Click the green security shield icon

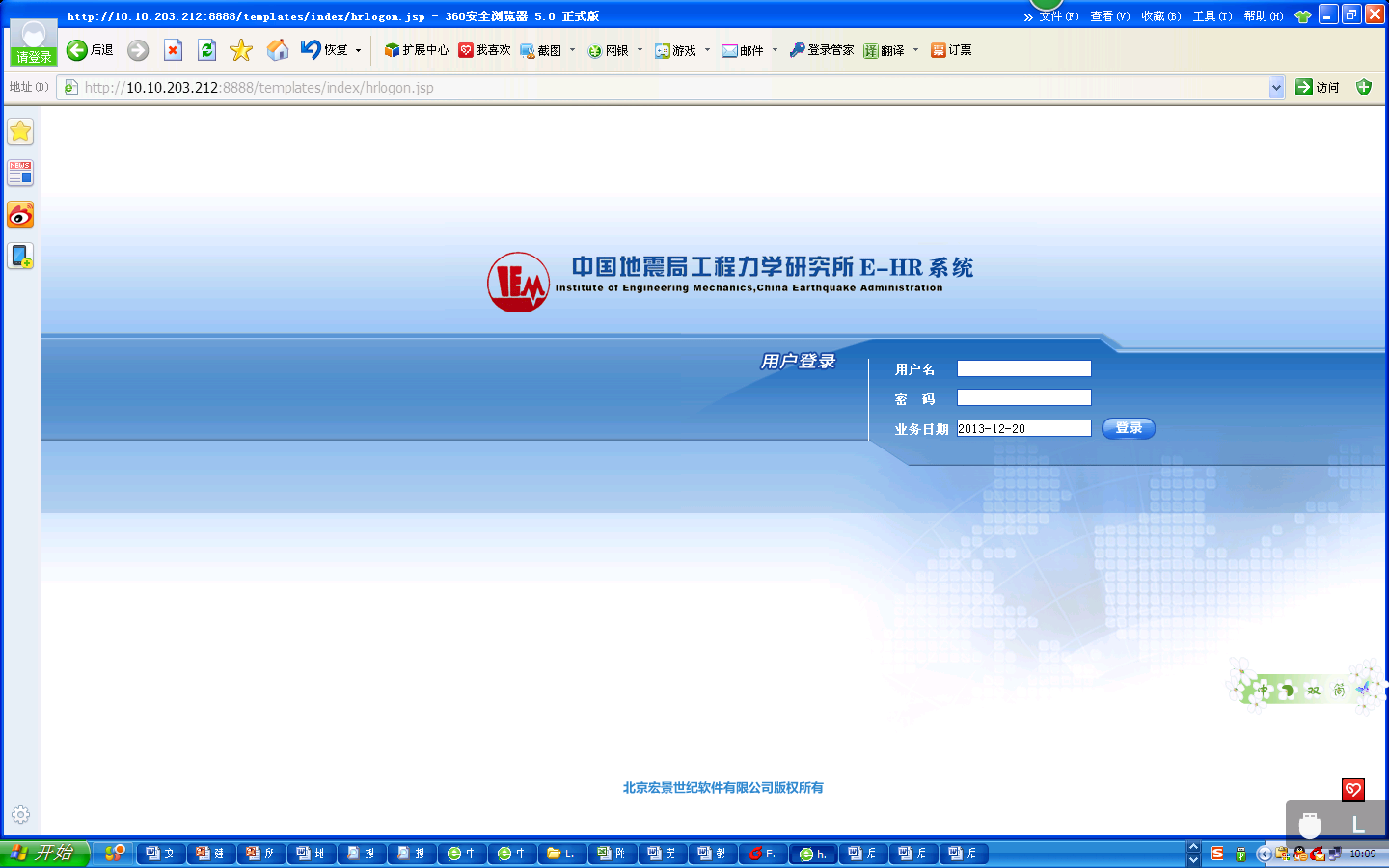pyautogui.click(x=1364, y=88)
